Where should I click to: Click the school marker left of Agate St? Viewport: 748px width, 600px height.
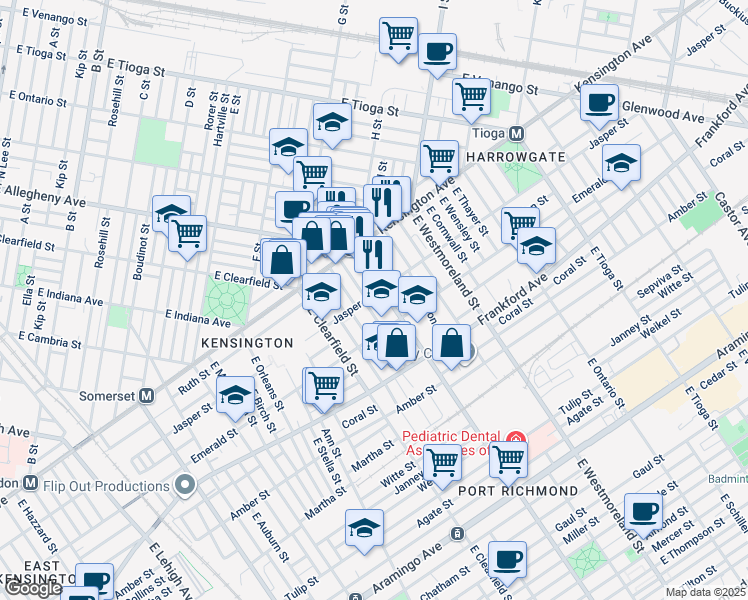pyautogui.click(x=364, y=528)
